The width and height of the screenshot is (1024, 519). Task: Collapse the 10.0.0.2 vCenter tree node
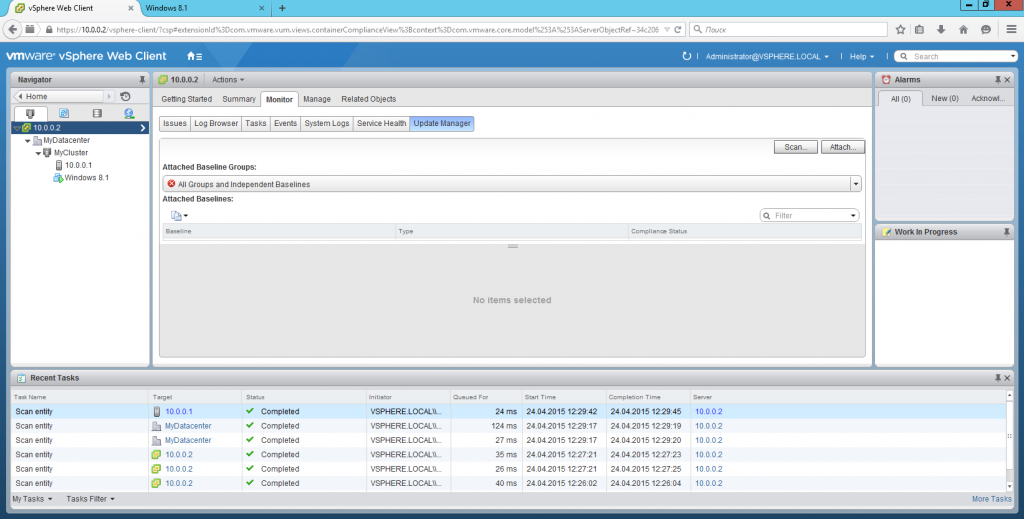17,128
